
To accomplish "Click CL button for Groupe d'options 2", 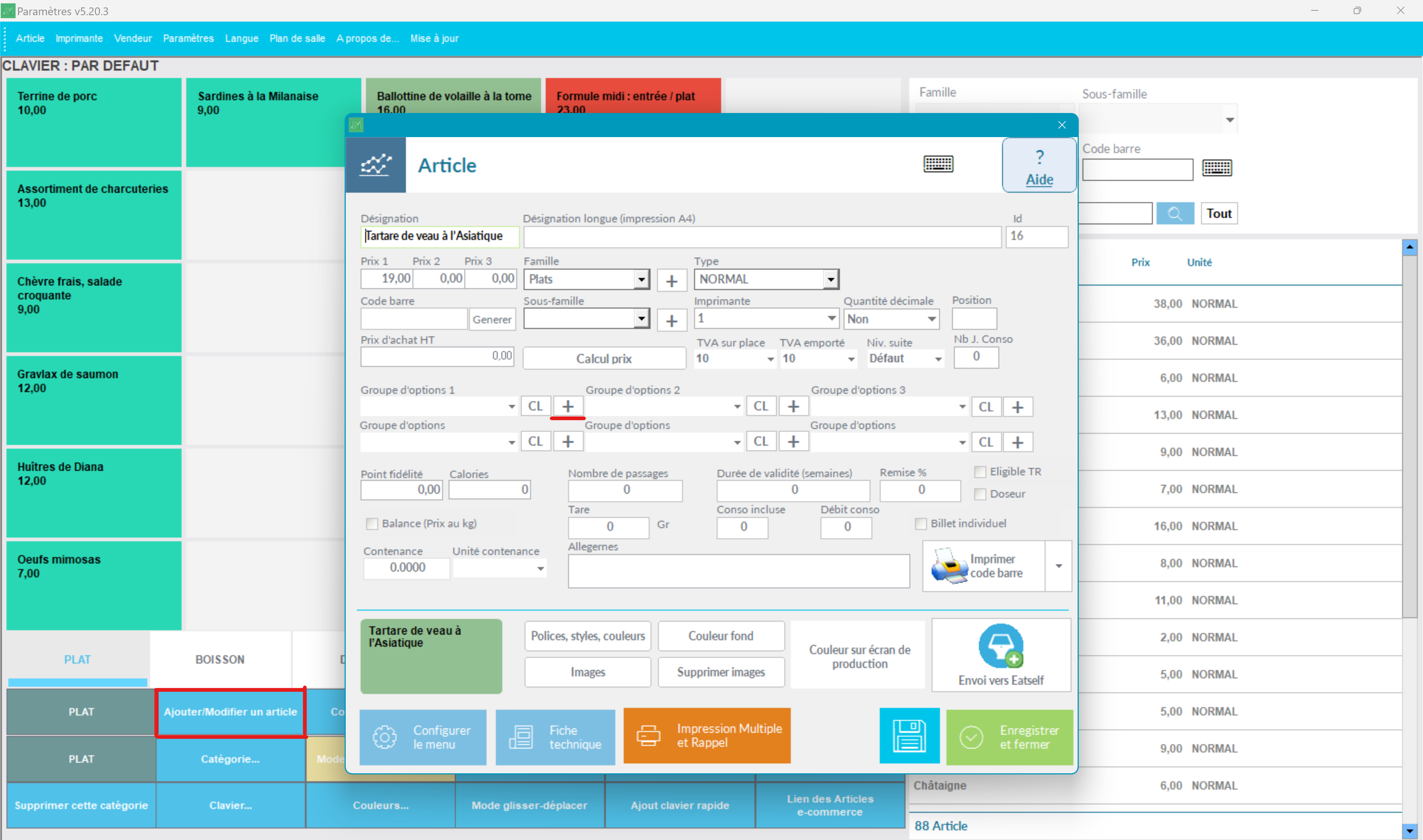I will (761, 406).
